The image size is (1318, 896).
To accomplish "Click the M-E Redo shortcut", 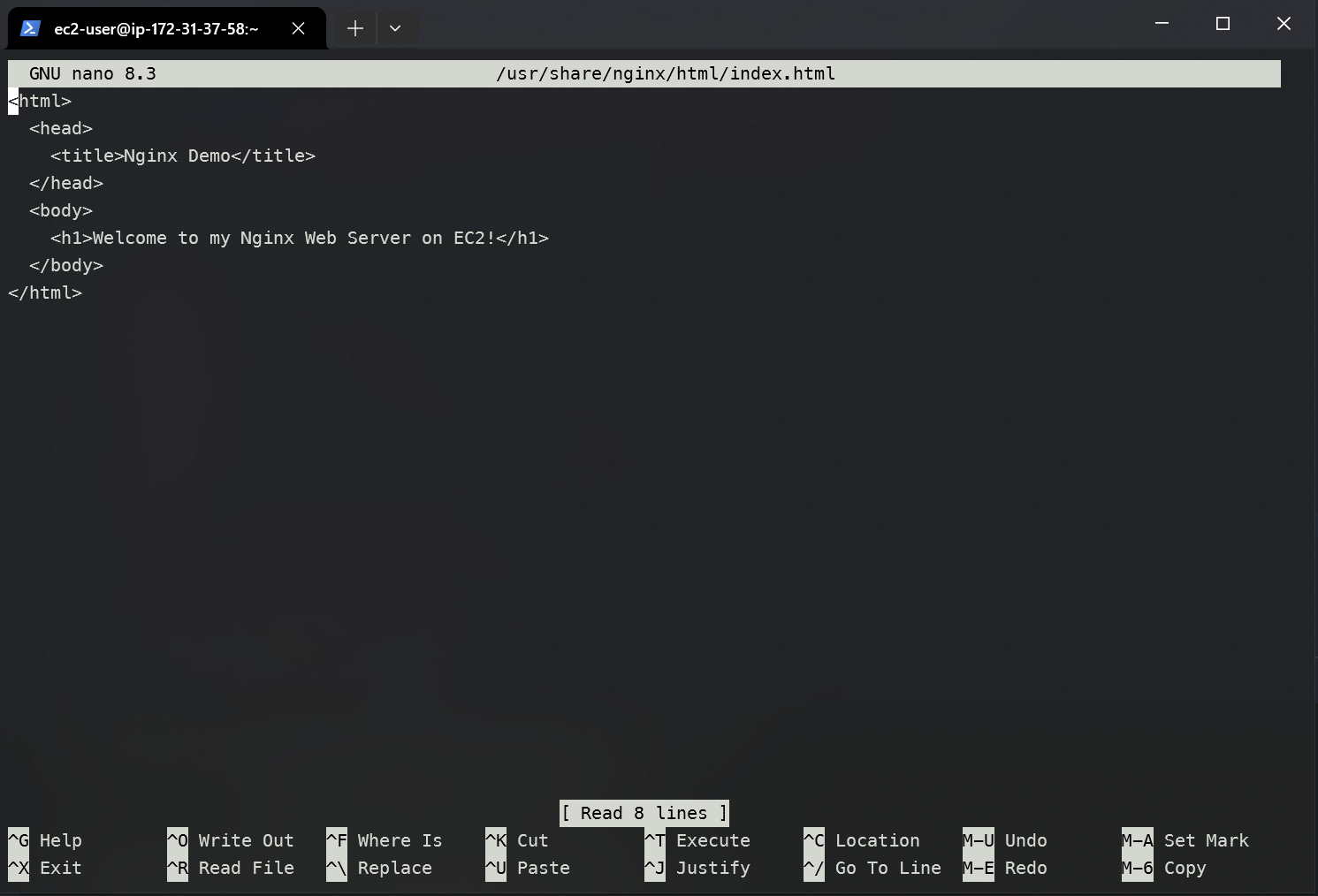I will tap(1005, 868).
